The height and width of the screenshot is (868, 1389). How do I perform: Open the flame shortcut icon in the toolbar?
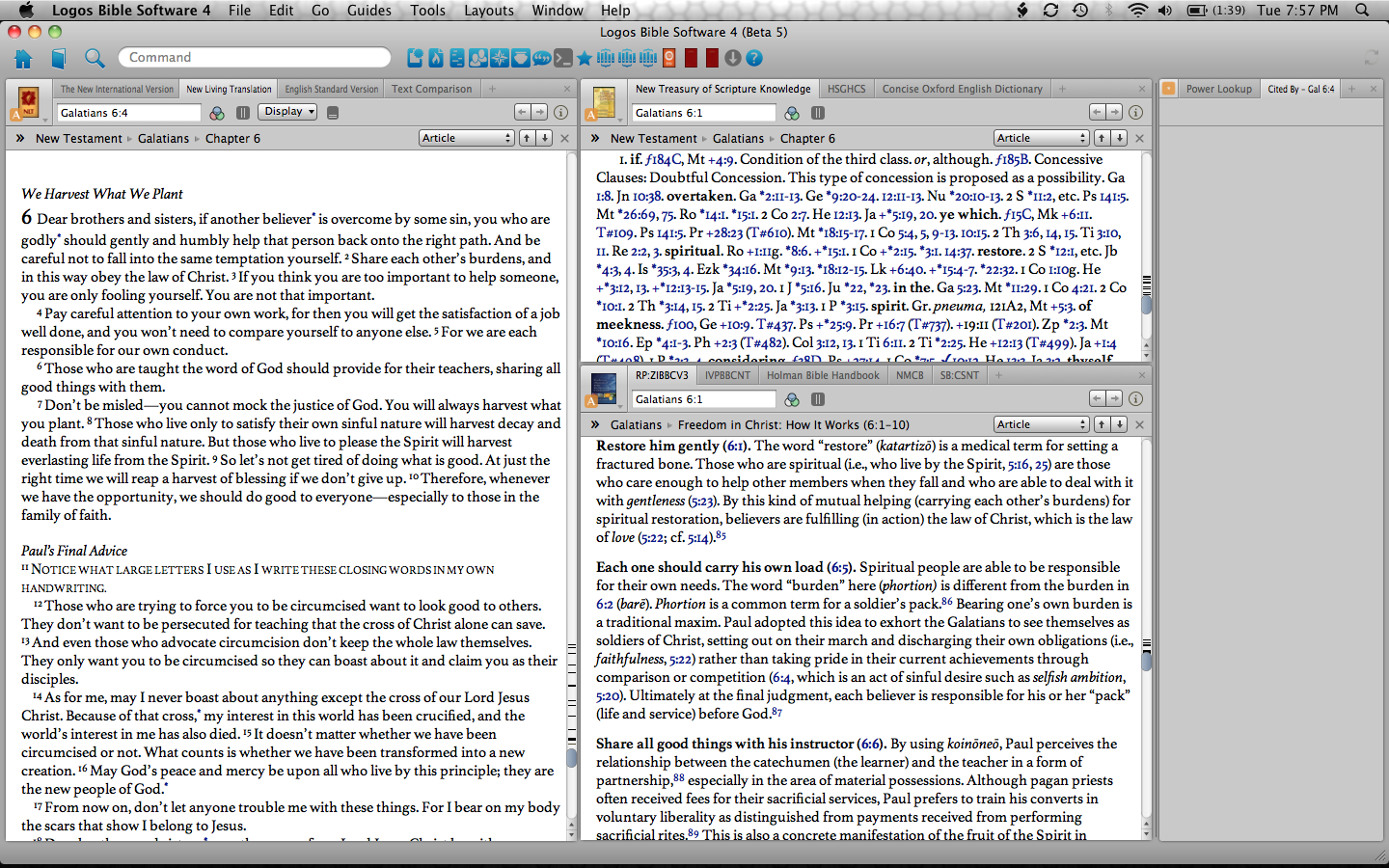coord(436,58)
